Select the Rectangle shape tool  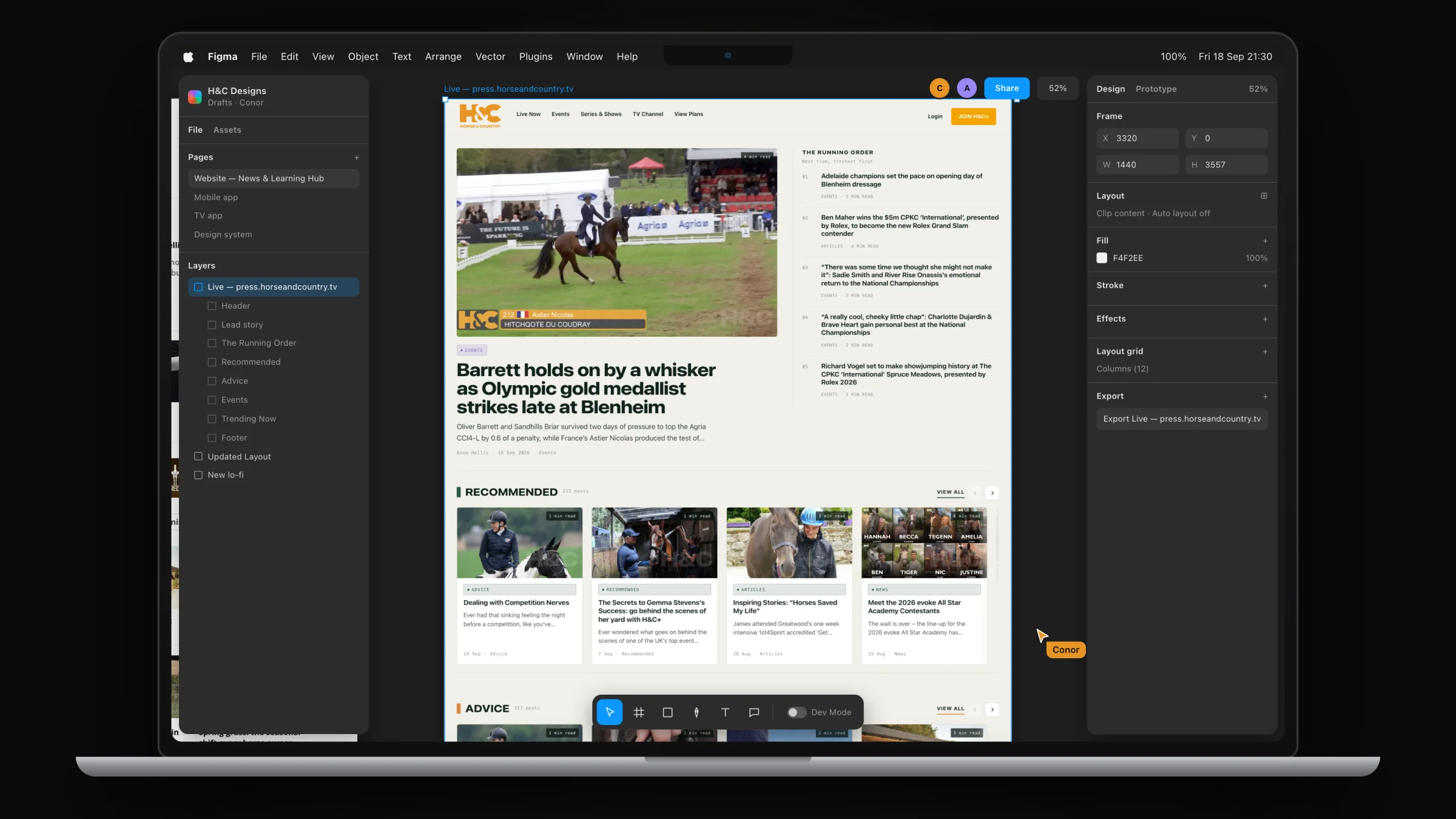click(667, 712)
